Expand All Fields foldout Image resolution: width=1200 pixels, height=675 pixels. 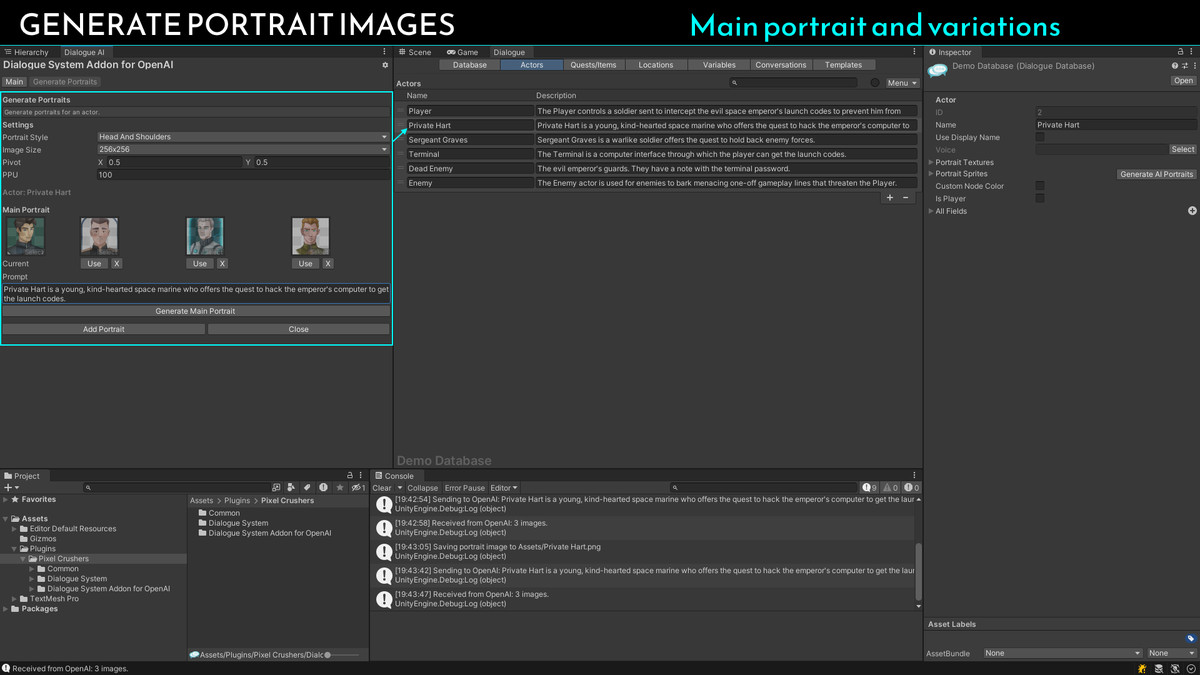931,211
